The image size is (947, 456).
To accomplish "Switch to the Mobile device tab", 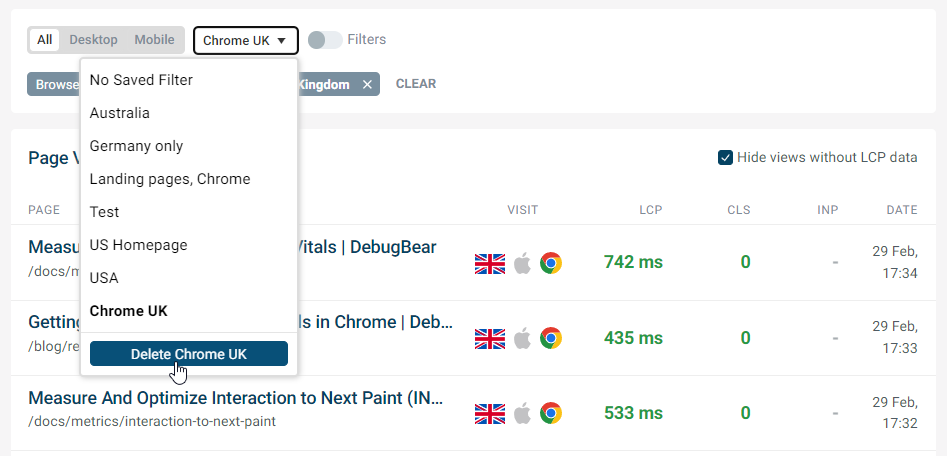I will coord(155,40).
